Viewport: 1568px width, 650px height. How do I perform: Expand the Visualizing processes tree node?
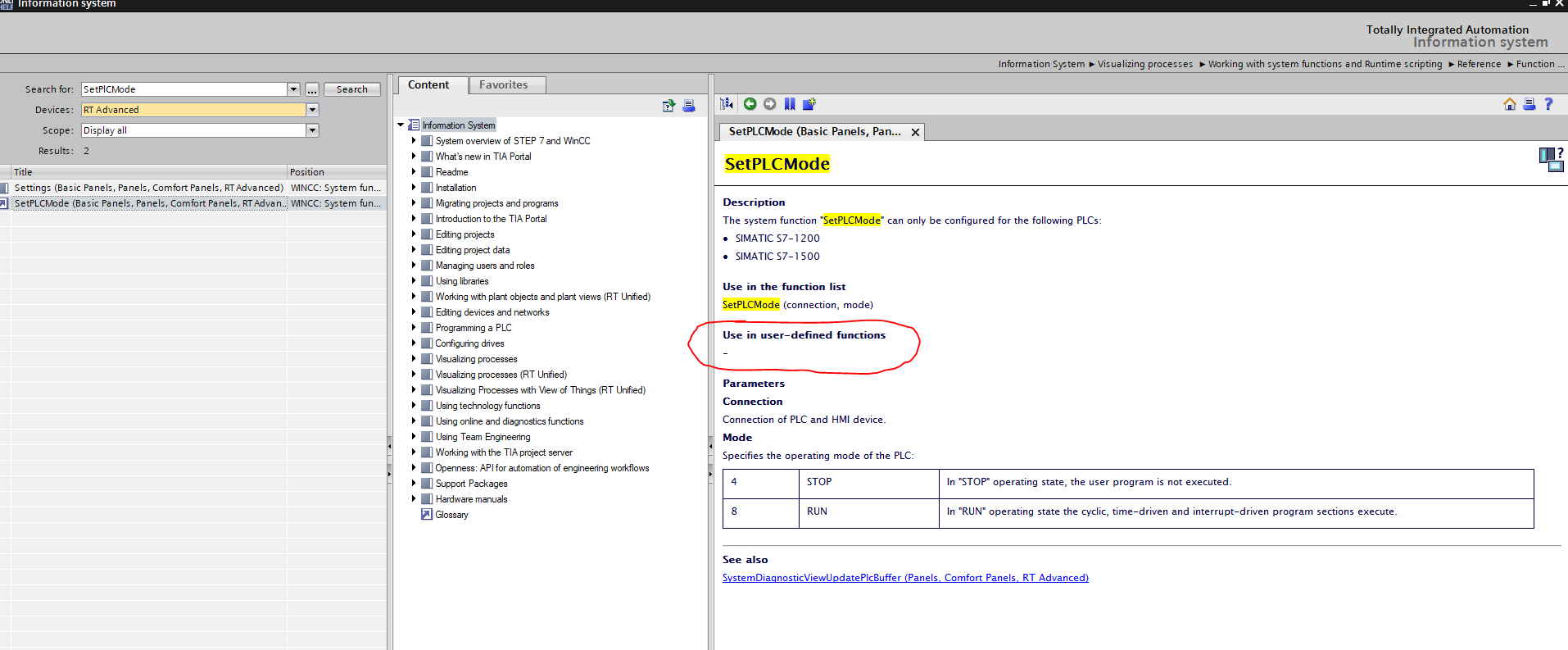(414, 359)
